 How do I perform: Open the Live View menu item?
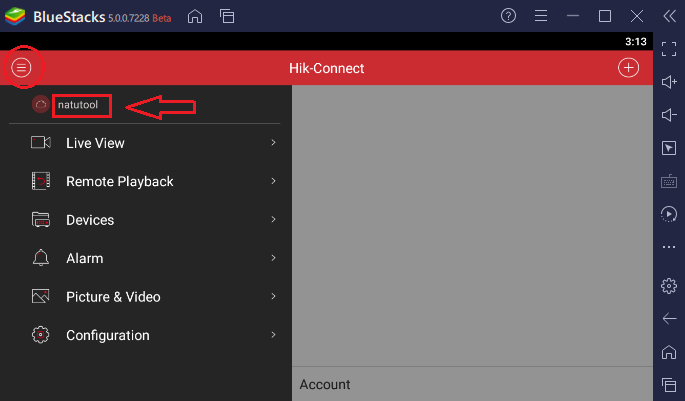[144, 143]
